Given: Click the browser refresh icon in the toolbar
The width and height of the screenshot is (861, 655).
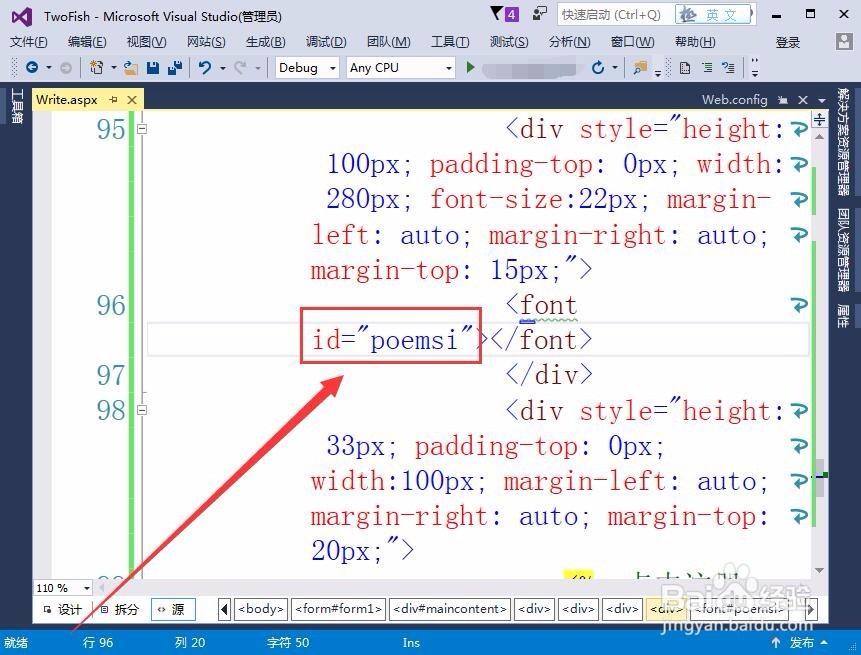Looking at the screenshot, I should [x=598, y=68].
